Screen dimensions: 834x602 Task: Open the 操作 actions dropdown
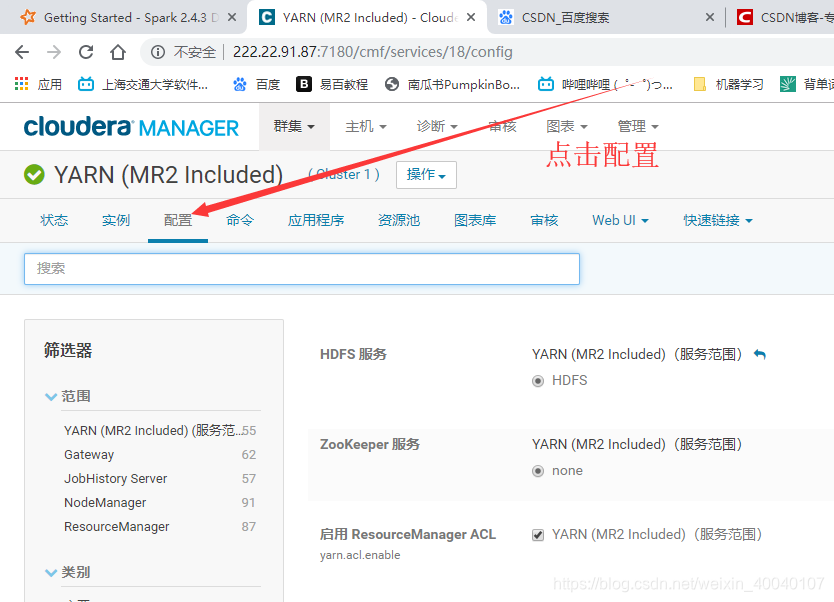[426, 174]
